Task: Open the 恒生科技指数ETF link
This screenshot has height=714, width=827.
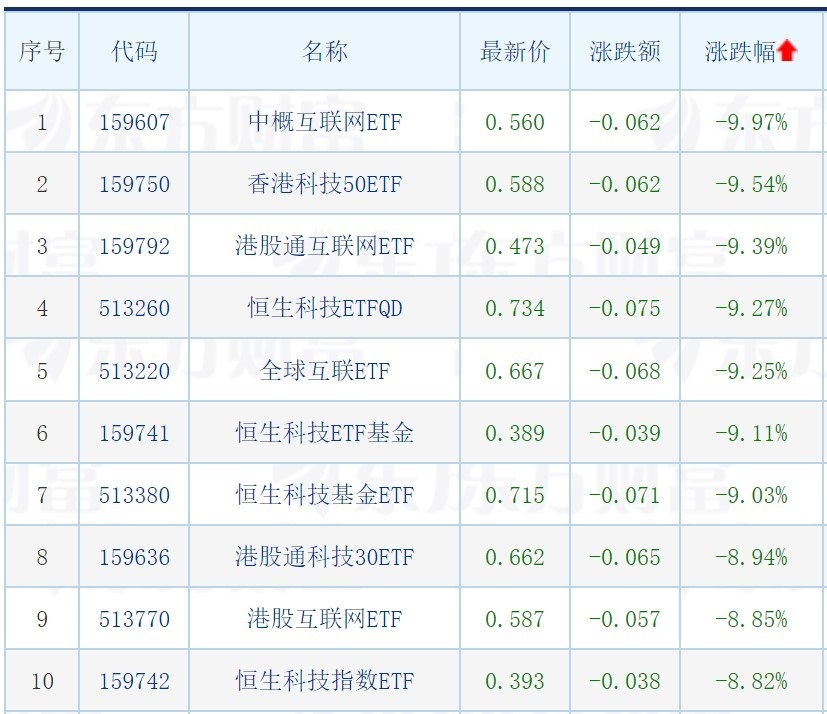Action: (324, 681)
